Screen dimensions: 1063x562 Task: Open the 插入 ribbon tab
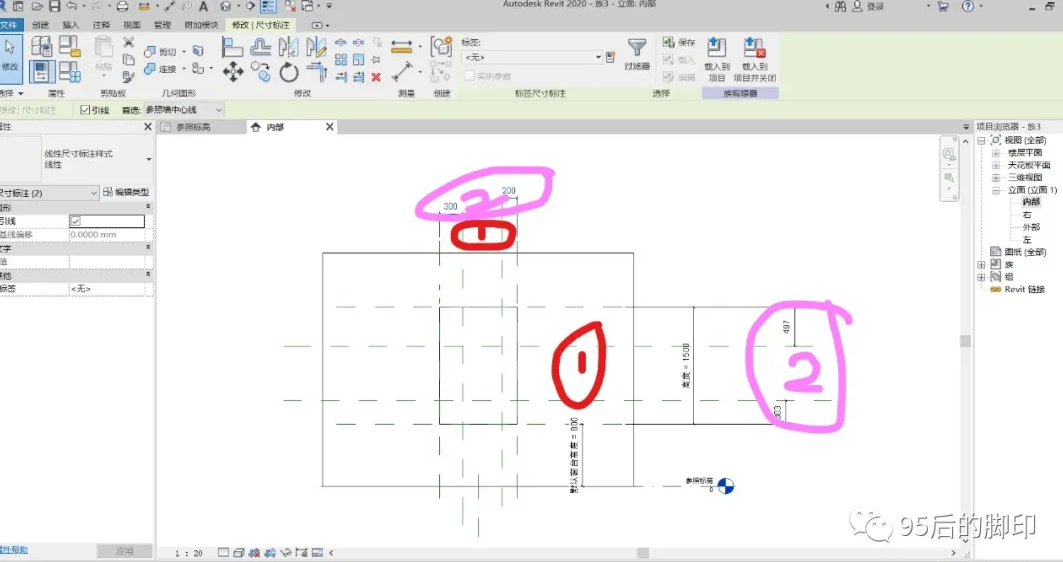[x=71, y=25]
